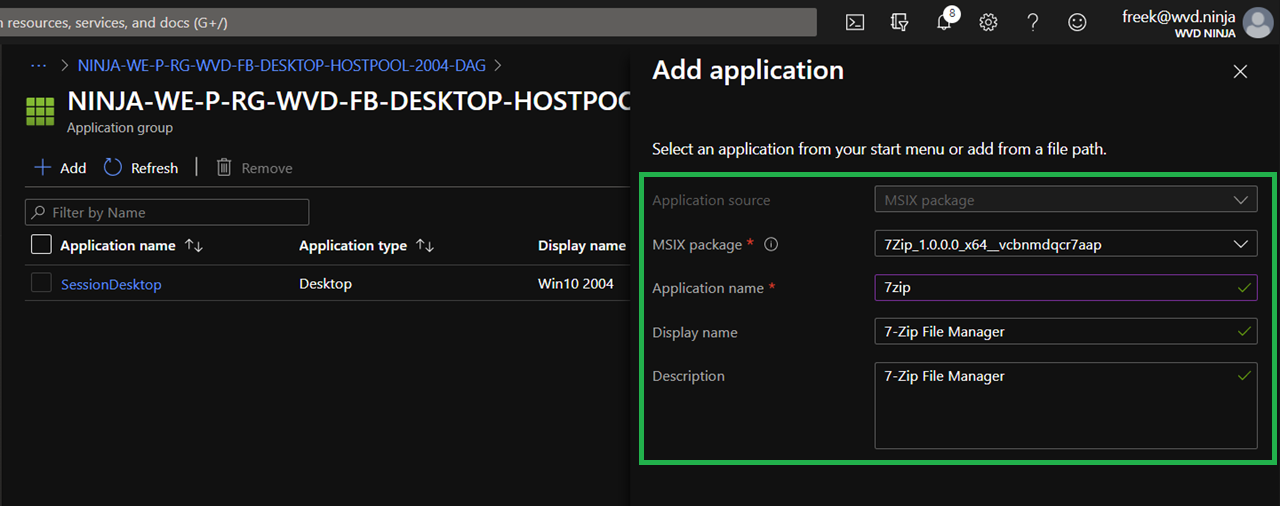Open the MSIX package dropdown
1280x506 pixels.
click(1066, 244)
